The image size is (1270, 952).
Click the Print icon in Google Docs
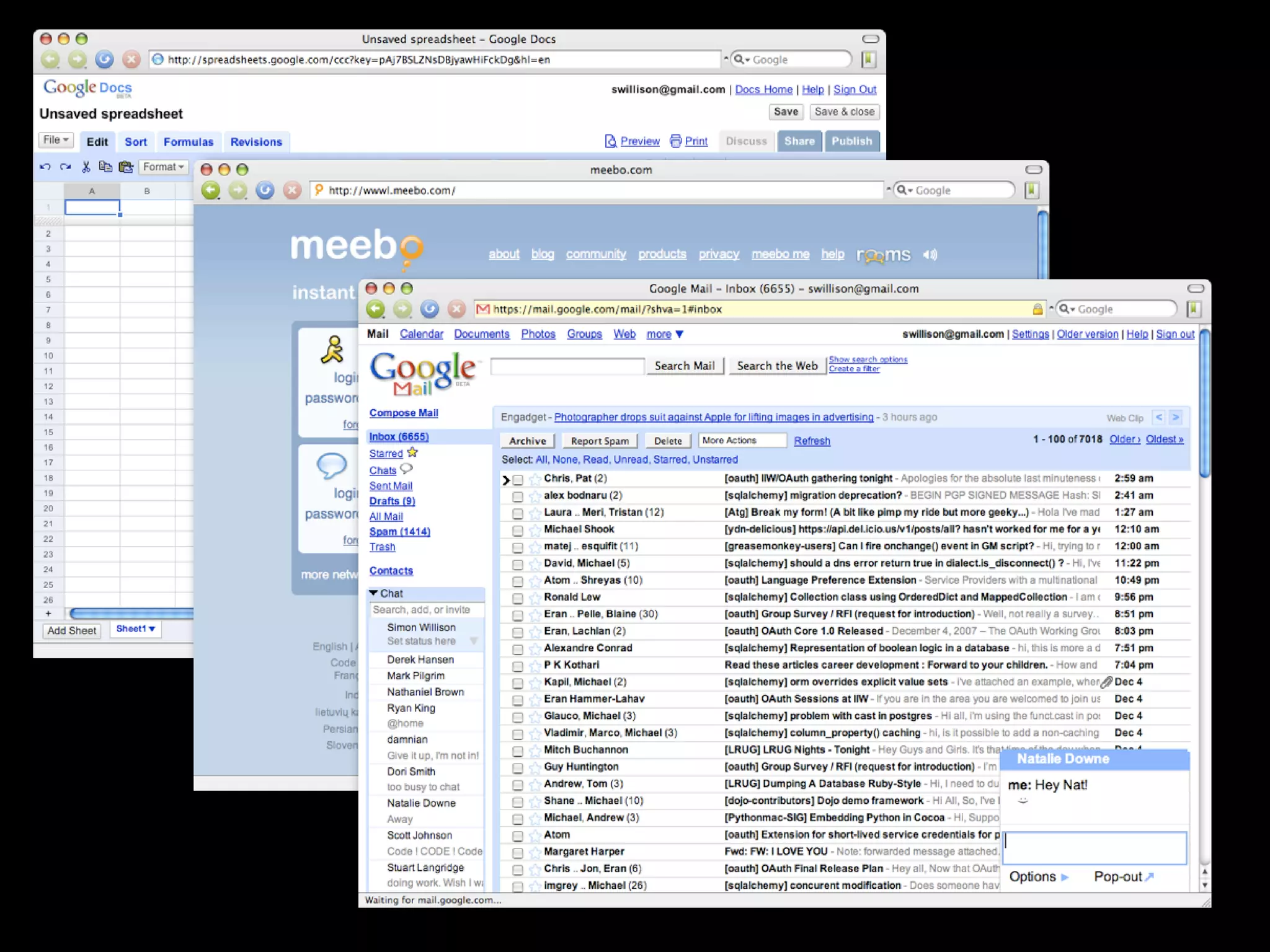pyautogui.click(x=675, y=141)
